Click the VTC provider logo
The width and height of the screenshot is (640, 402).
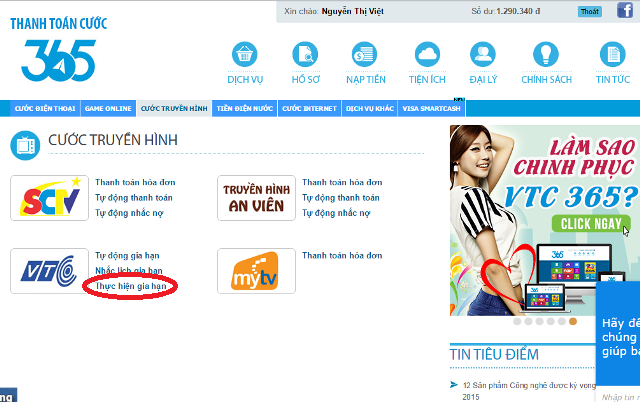pos(49,271)
